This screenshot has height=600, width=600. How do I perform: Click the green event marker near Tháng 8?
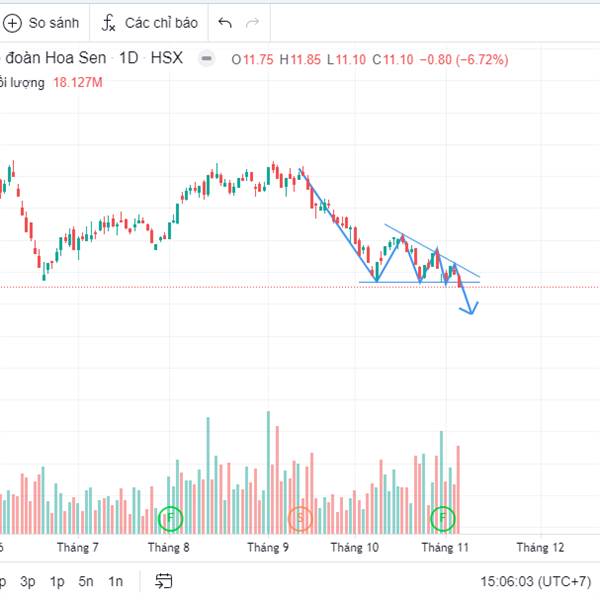click(171, 518)
